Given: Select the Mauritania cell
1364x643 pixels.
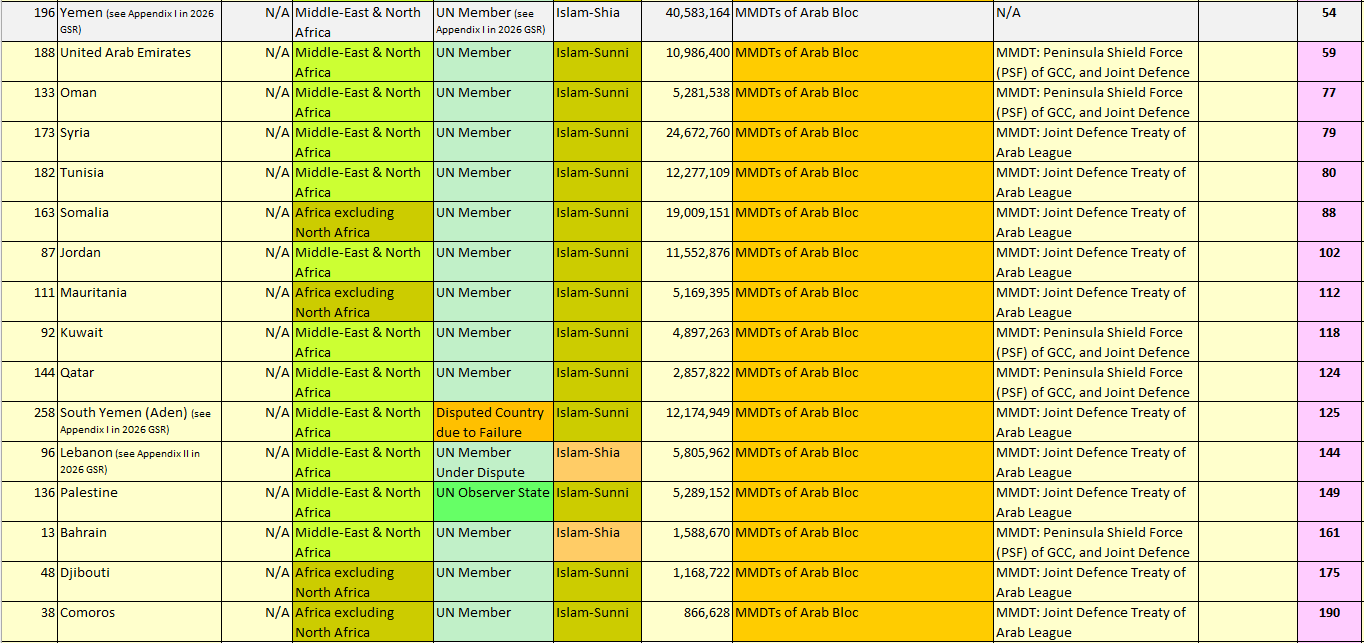Looking at the screenshot, I should tap(140, 302).
